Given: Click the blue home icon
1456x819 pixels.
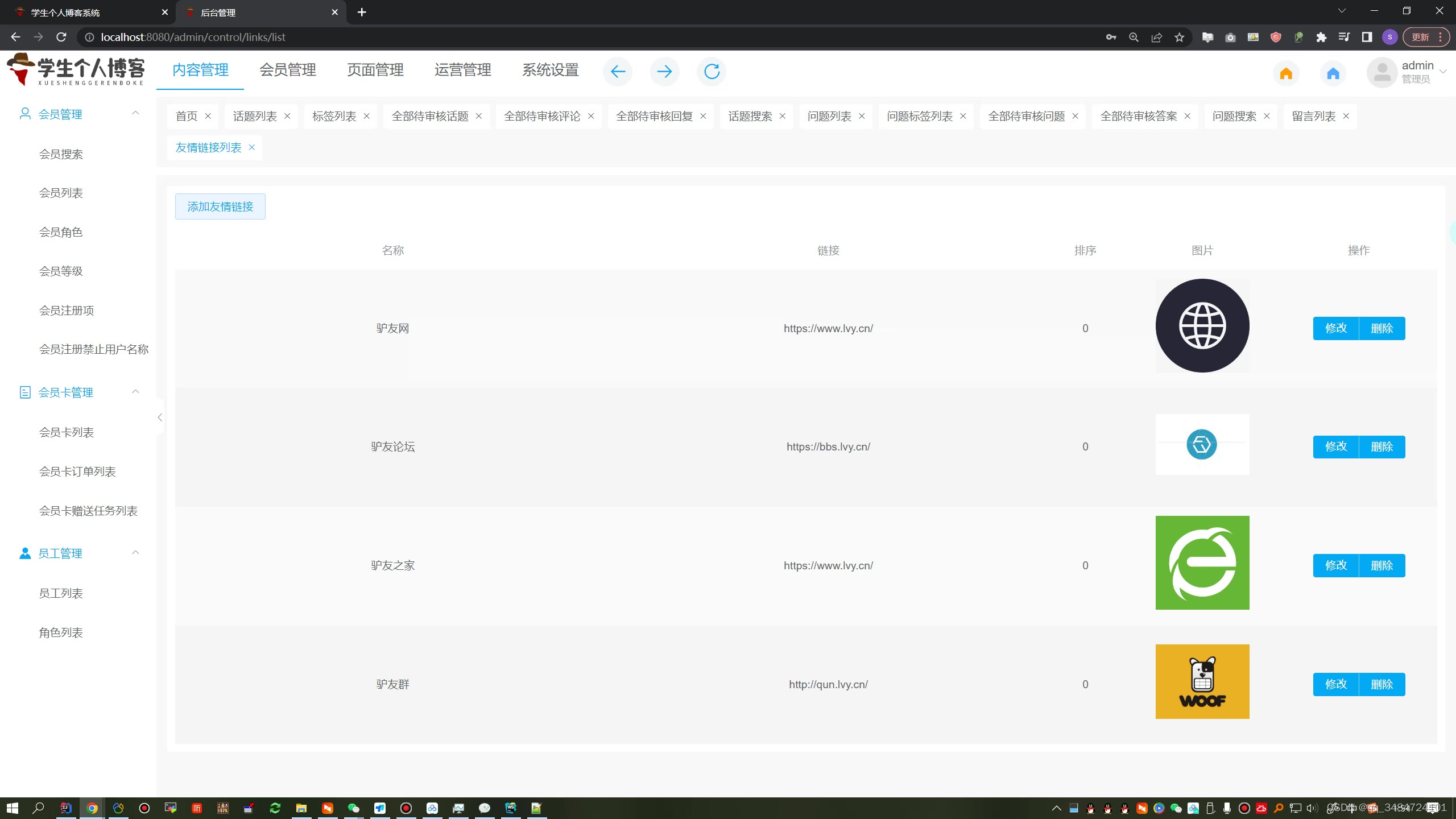Looking at the screenshot, I should coord(1333,73).
